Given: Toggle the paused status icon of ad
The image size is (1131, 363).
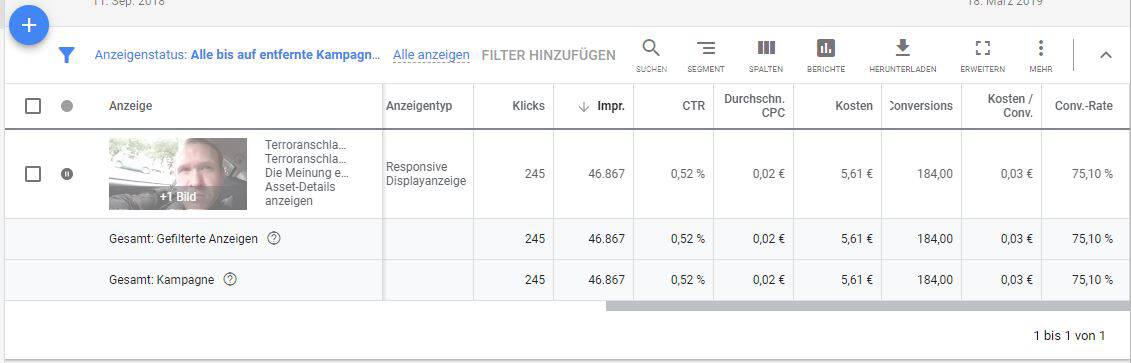Looking at the screenshot, I should pos(67,174).
